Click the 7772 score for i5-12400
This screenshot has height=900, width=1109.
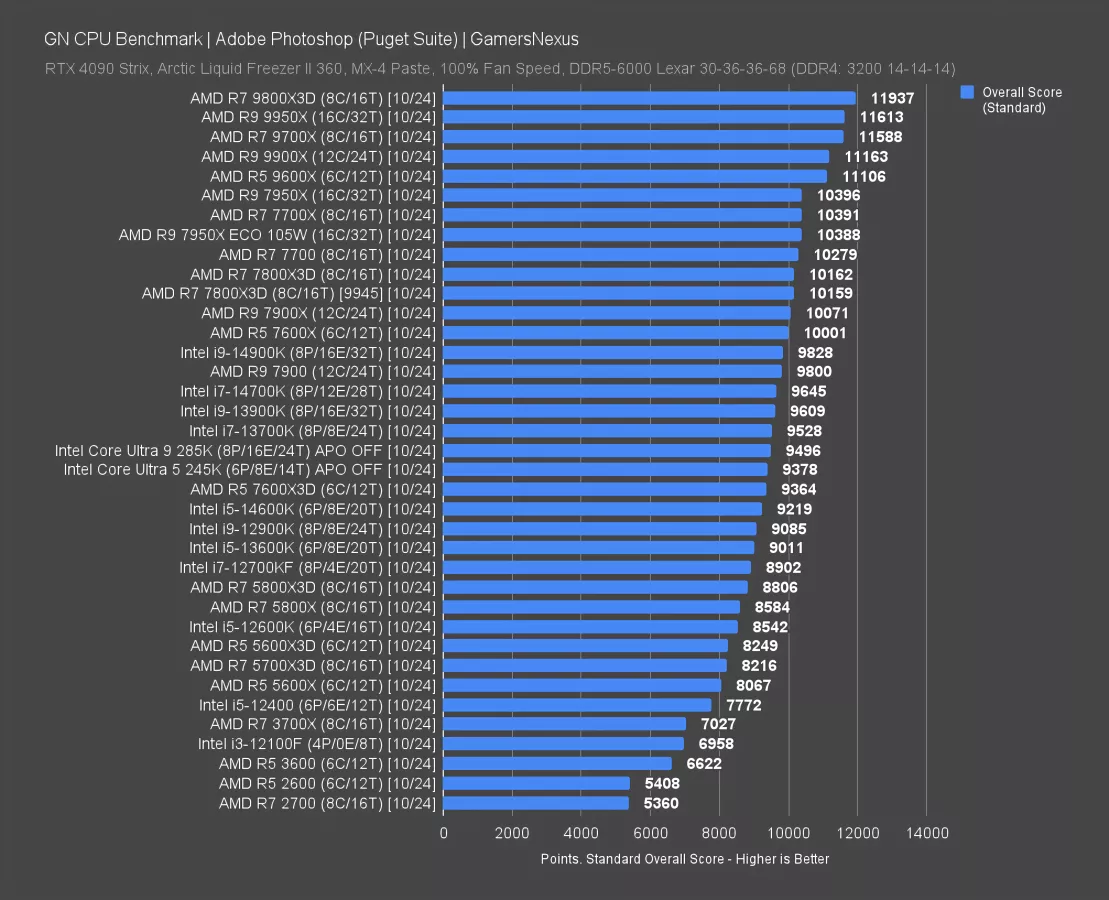(744, 705)
